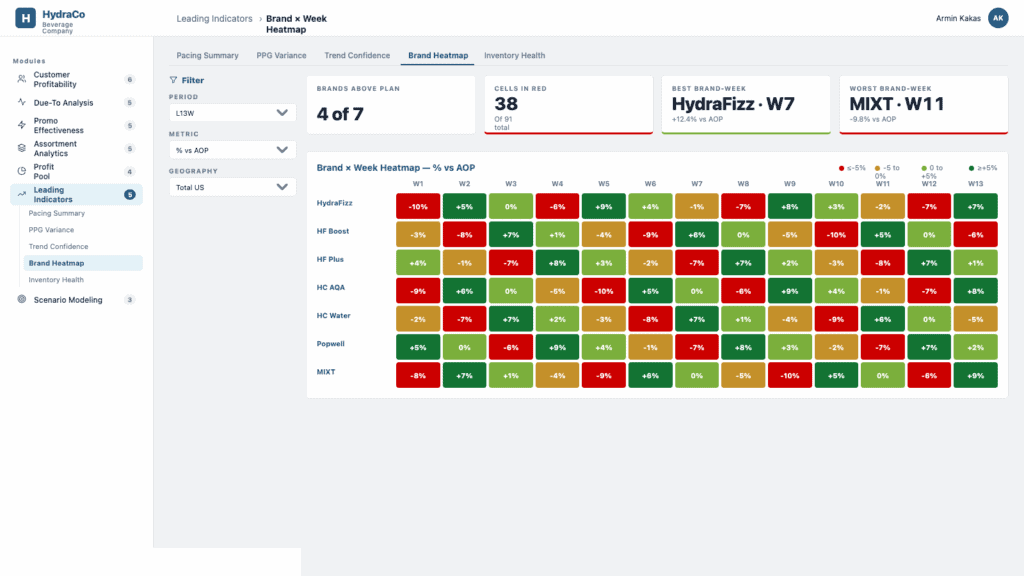Select the Brand Heatmap tab
The image size is (1024, 576).
(x=438, y=56)
